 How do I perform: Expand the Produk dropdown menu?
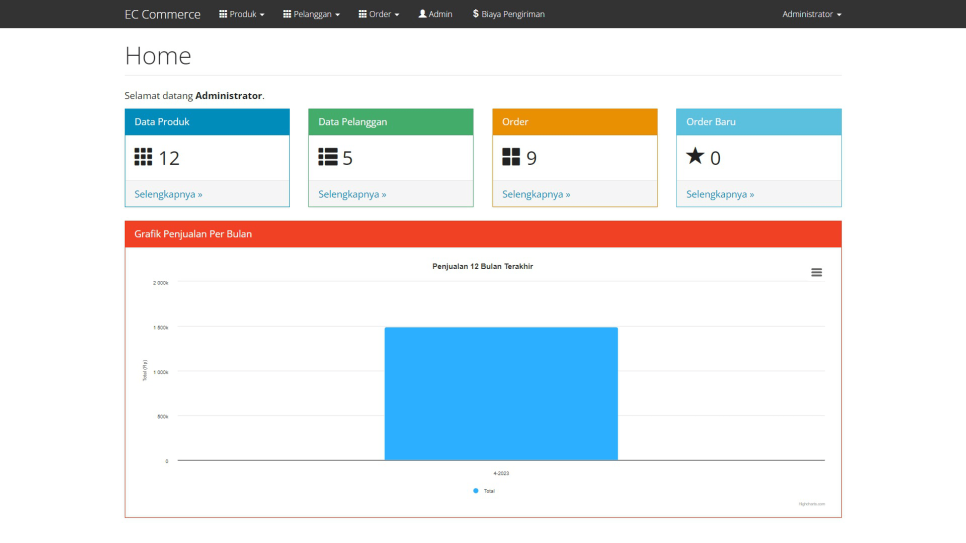click(242, 14)
